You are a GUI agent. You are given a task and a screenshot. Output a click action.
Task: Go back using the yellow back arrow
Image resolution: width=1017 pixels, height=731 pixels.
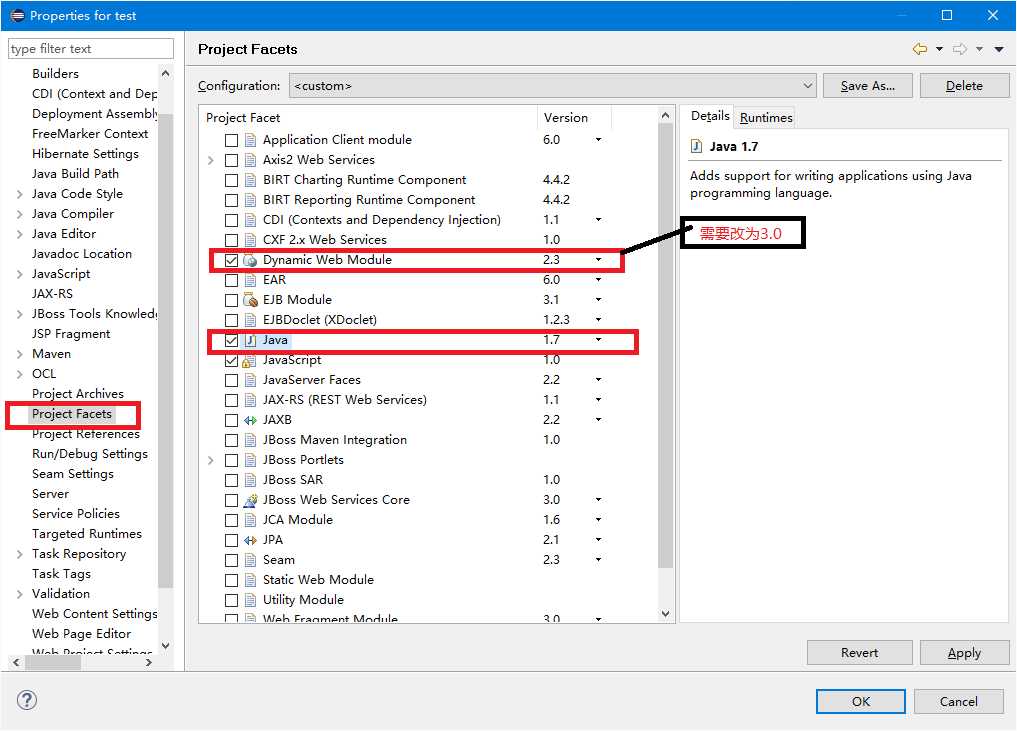(x=920, y=49)
